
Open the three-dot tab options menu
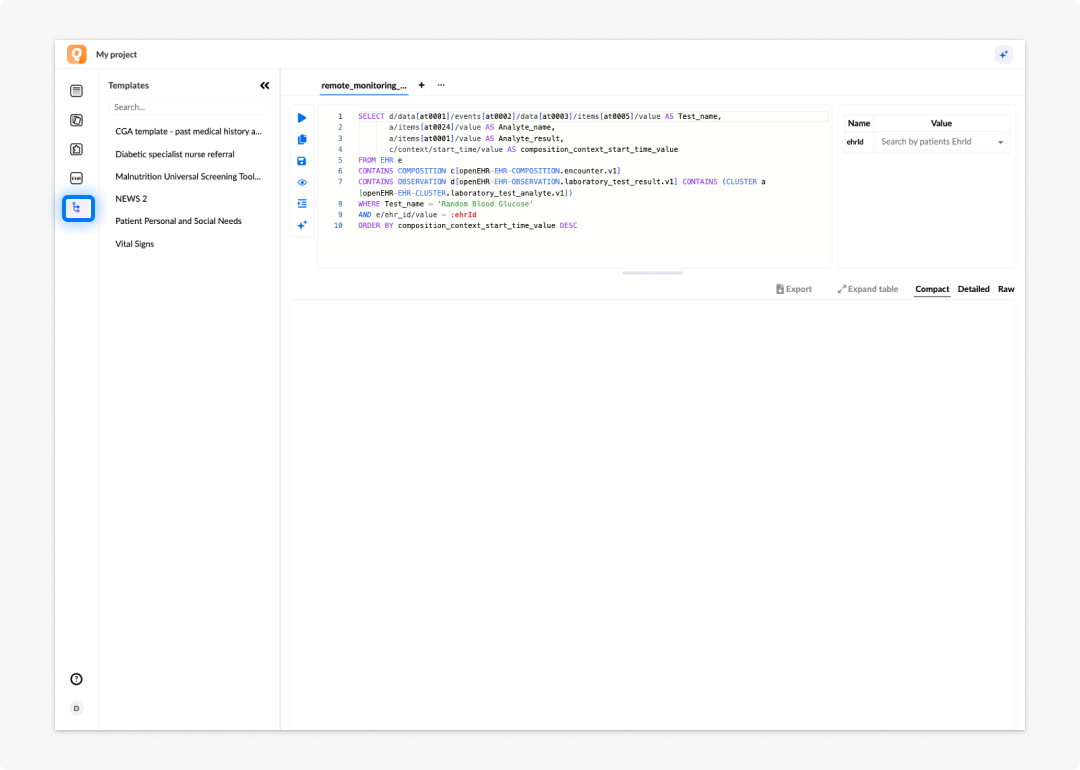441,85
